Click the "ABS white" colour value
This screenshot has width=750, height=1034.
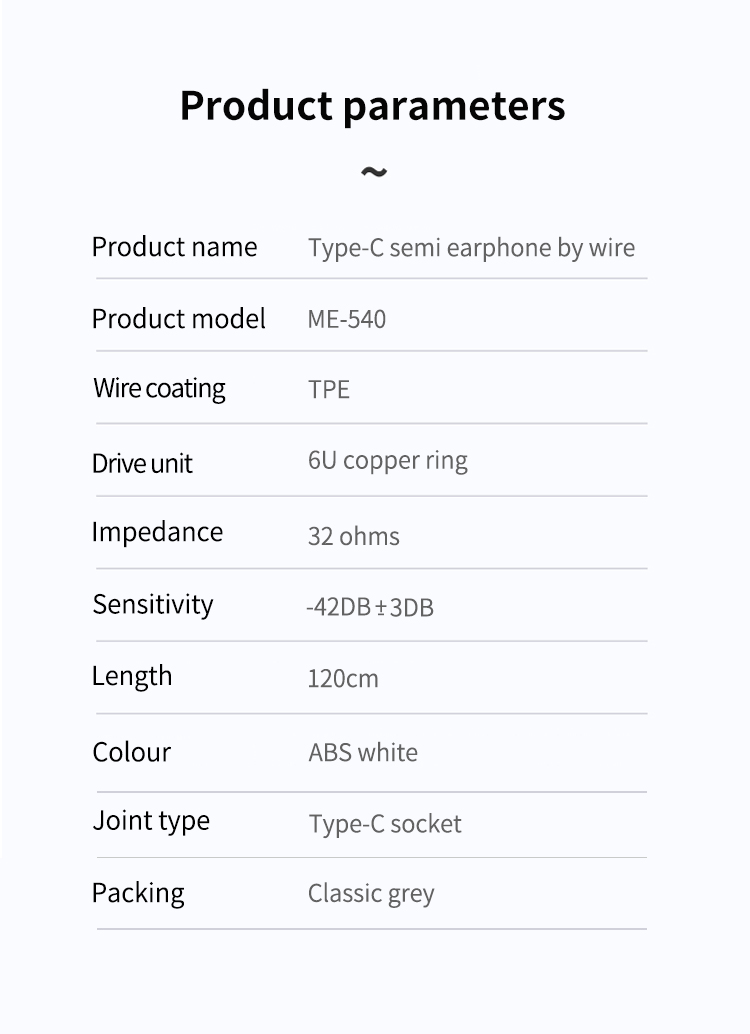(x=363, y=752)
